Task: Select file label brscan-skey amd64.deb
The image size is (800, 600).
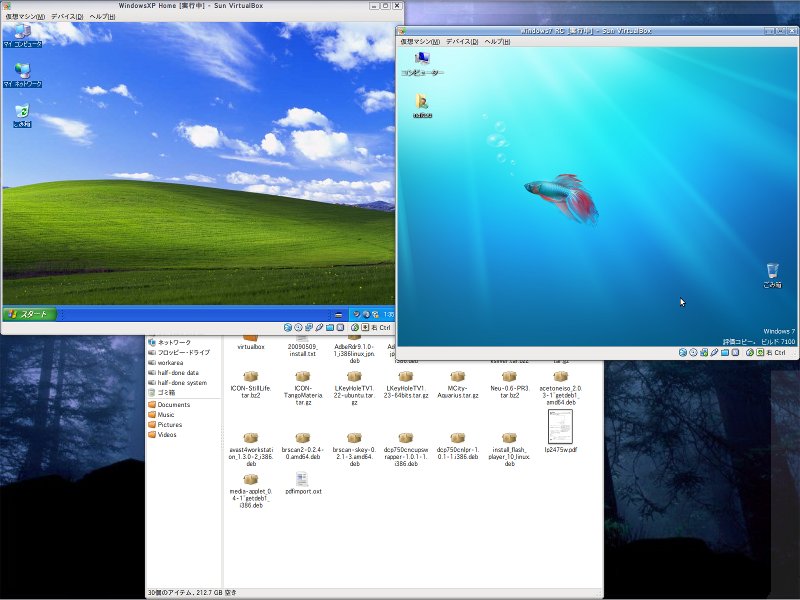Action: pos(354,457)
